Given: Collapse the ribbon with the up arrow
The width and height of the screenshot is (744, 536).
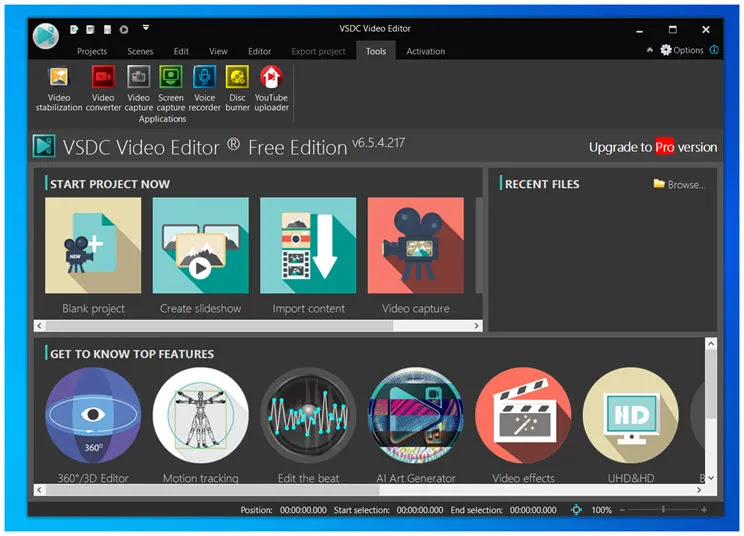Looking at the screenshot, I should click(x=650, y=50).
